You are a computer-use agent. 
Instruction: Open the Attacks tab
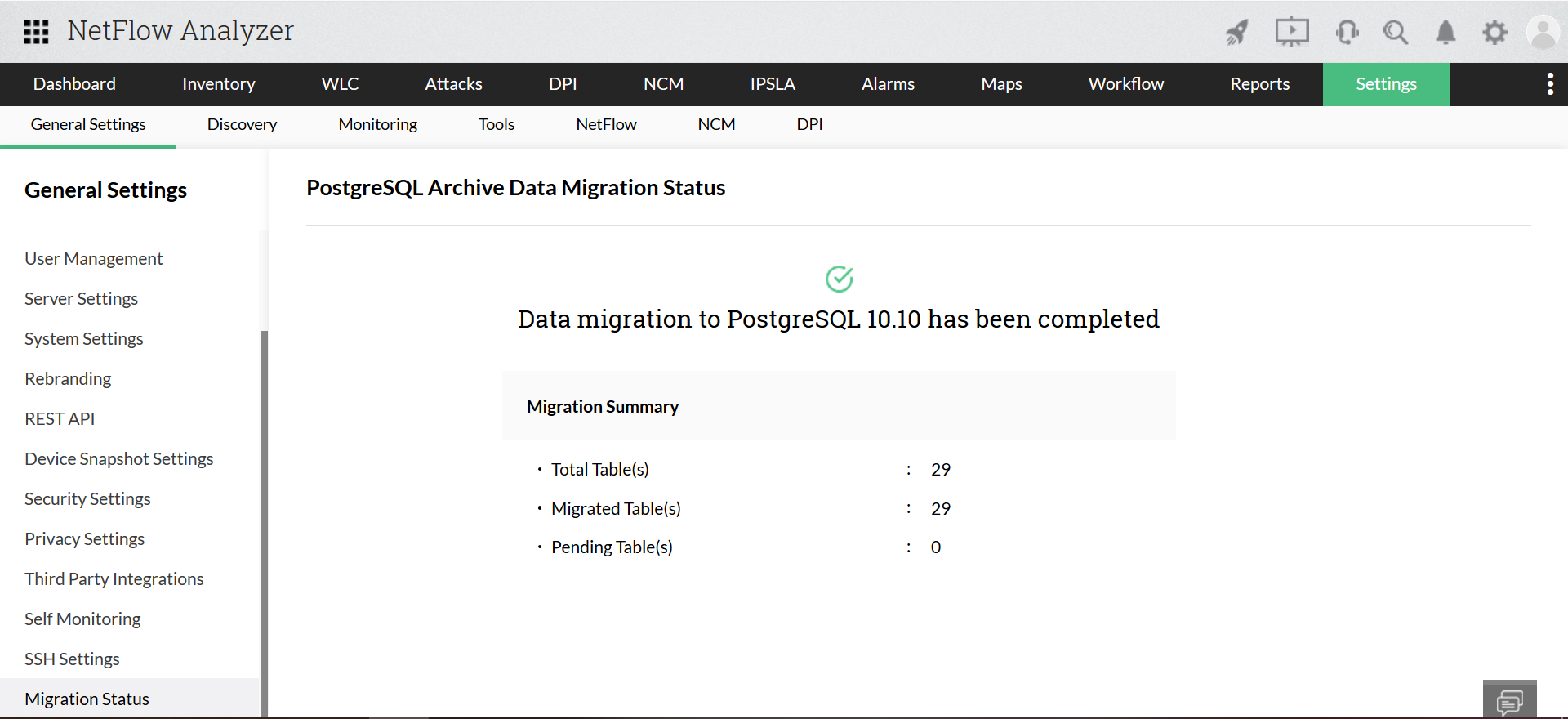click(453, 84)
